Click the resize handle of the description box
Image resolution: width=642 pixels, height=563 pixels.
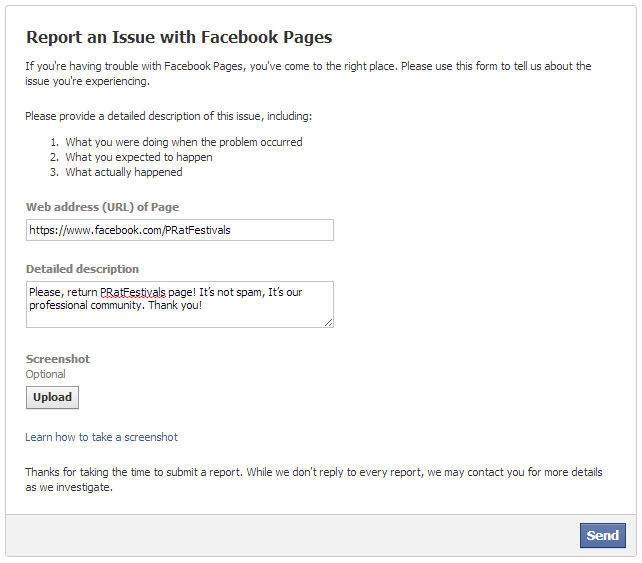pyautogui.click(x=329, y=323)
